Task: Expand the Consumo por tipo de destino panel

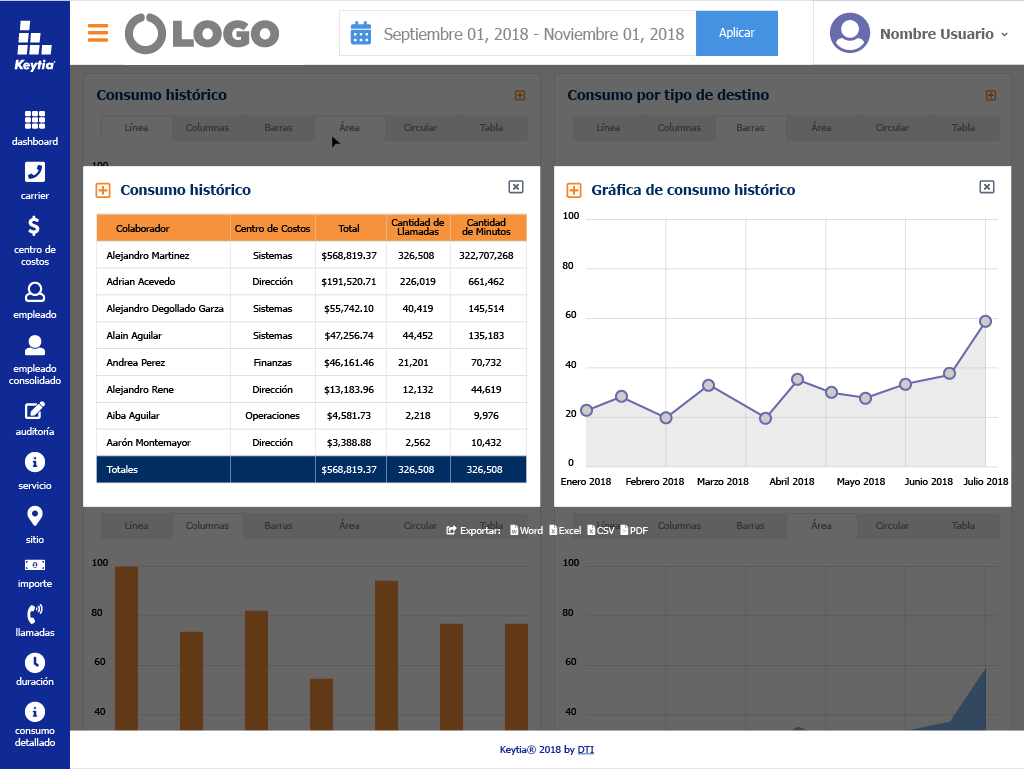Action: pos(991,95)
